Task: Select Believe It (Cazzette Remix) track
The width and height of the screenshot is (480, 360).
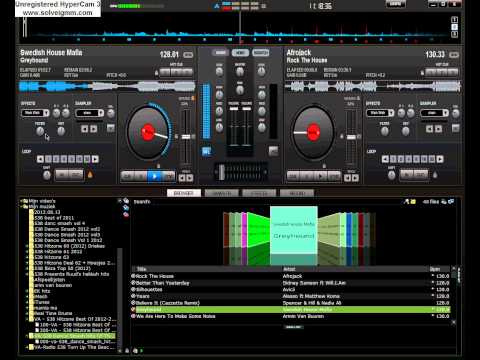Action: pos(291,303)
